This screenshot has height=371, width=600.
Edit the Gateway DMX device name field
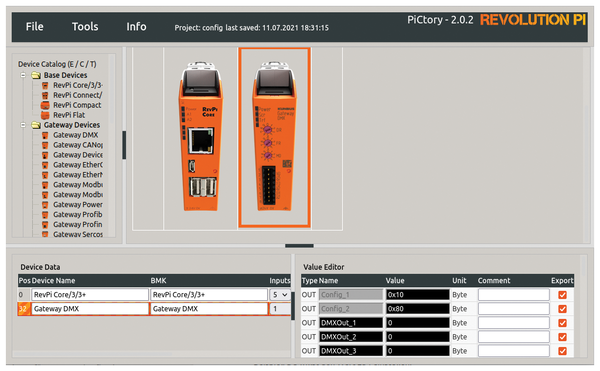pos(90,309)
